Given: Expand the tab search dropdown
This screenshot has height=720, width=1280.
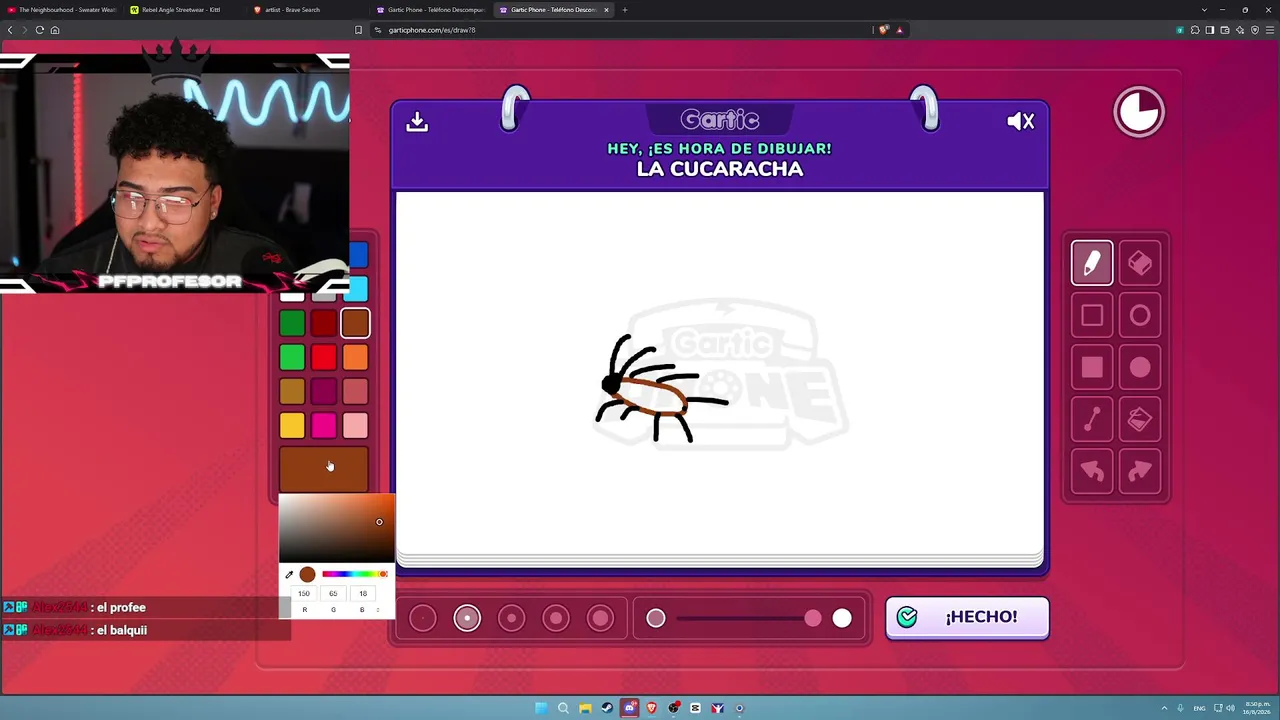Looking at the screenshot, I should coord(1204,10).
